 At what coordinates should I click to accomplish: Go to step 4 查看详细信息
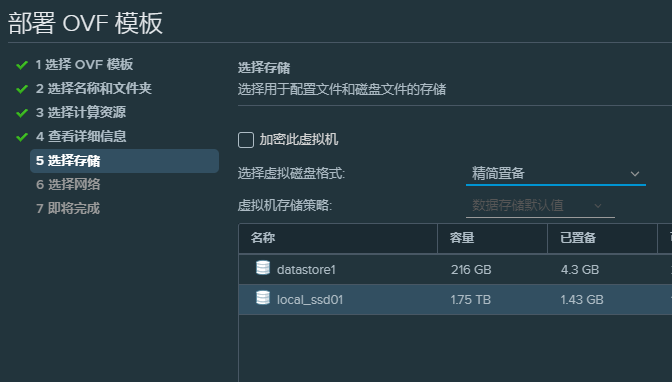coord(81,137)
